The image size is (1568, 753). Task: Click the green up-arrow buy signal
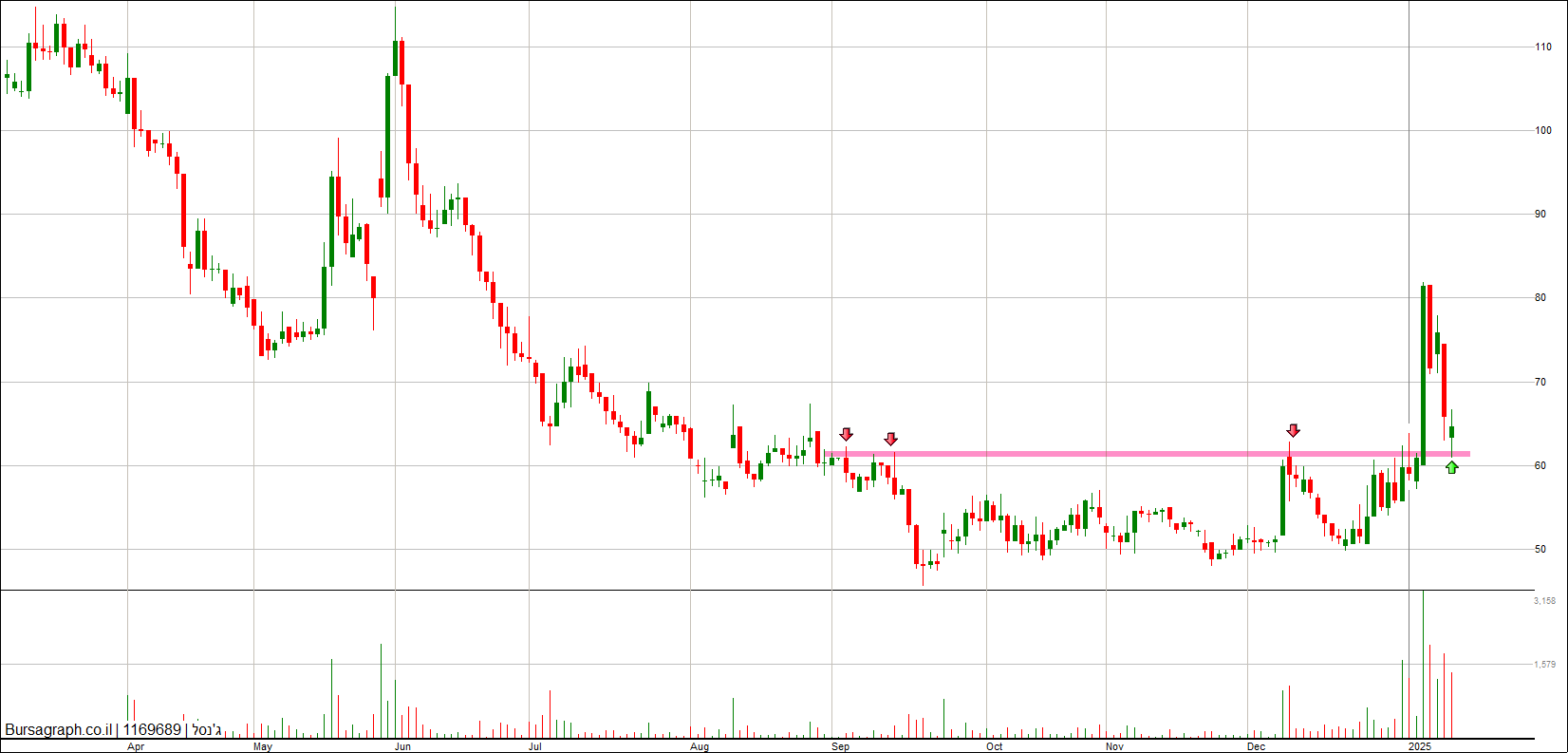[1452, 467]
